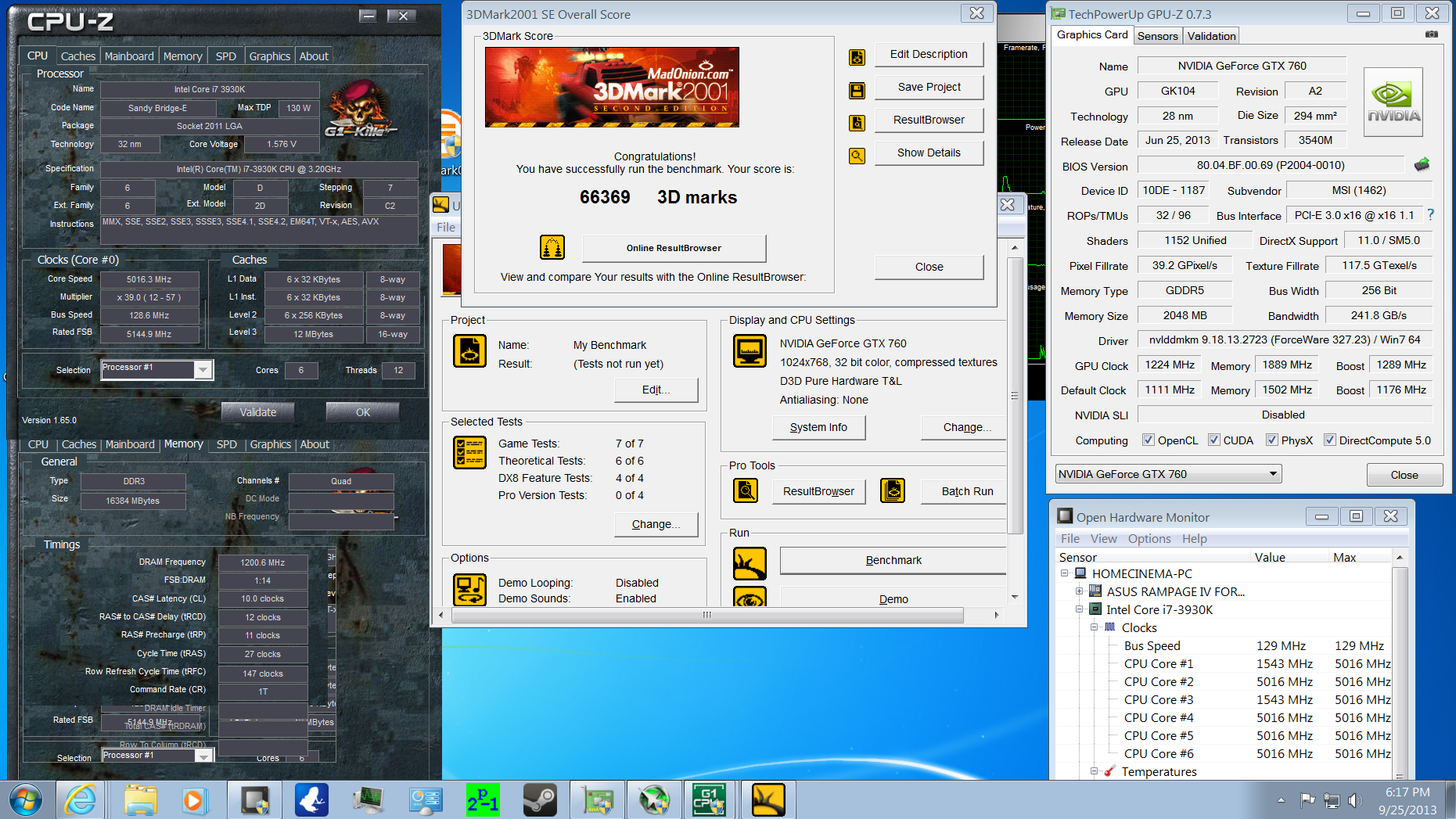This screenshot has height=819, width=1456.
Task: Toggle the PhysX checkbox in GPU-Z
Action: point(1271,440)
